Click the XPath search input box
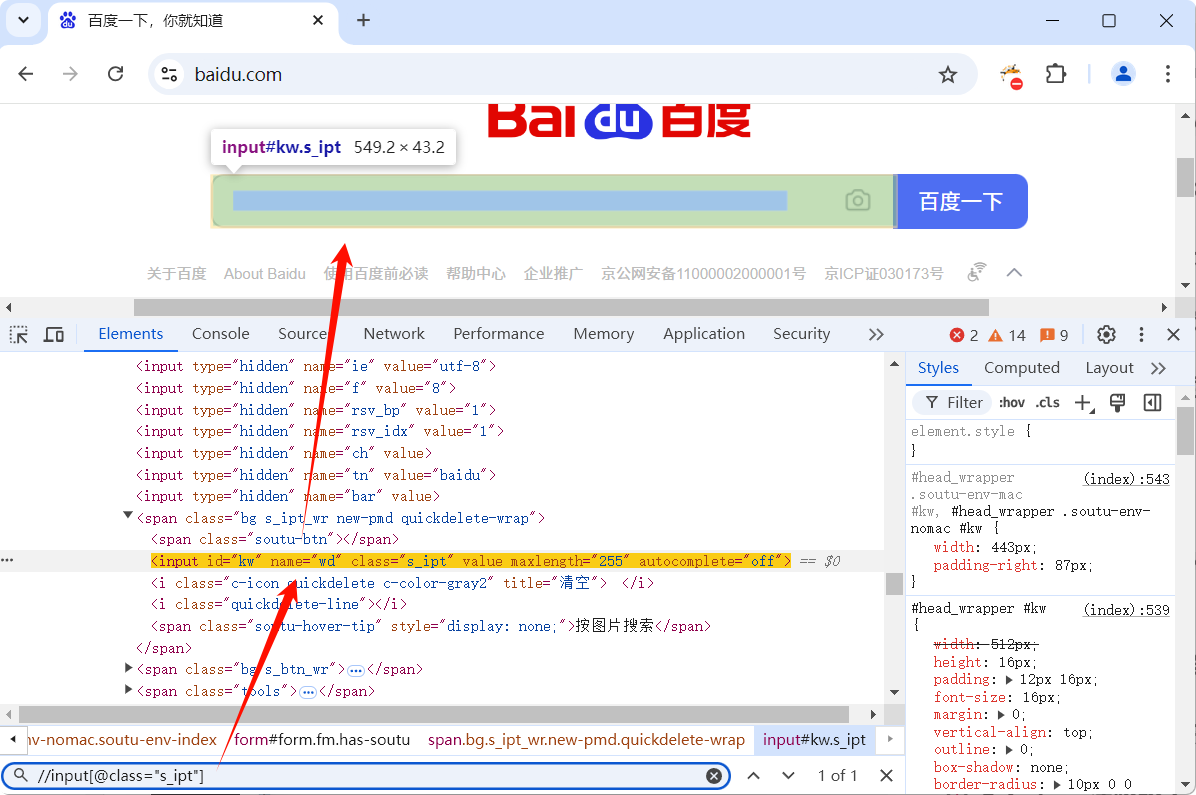 coord(366,776)
